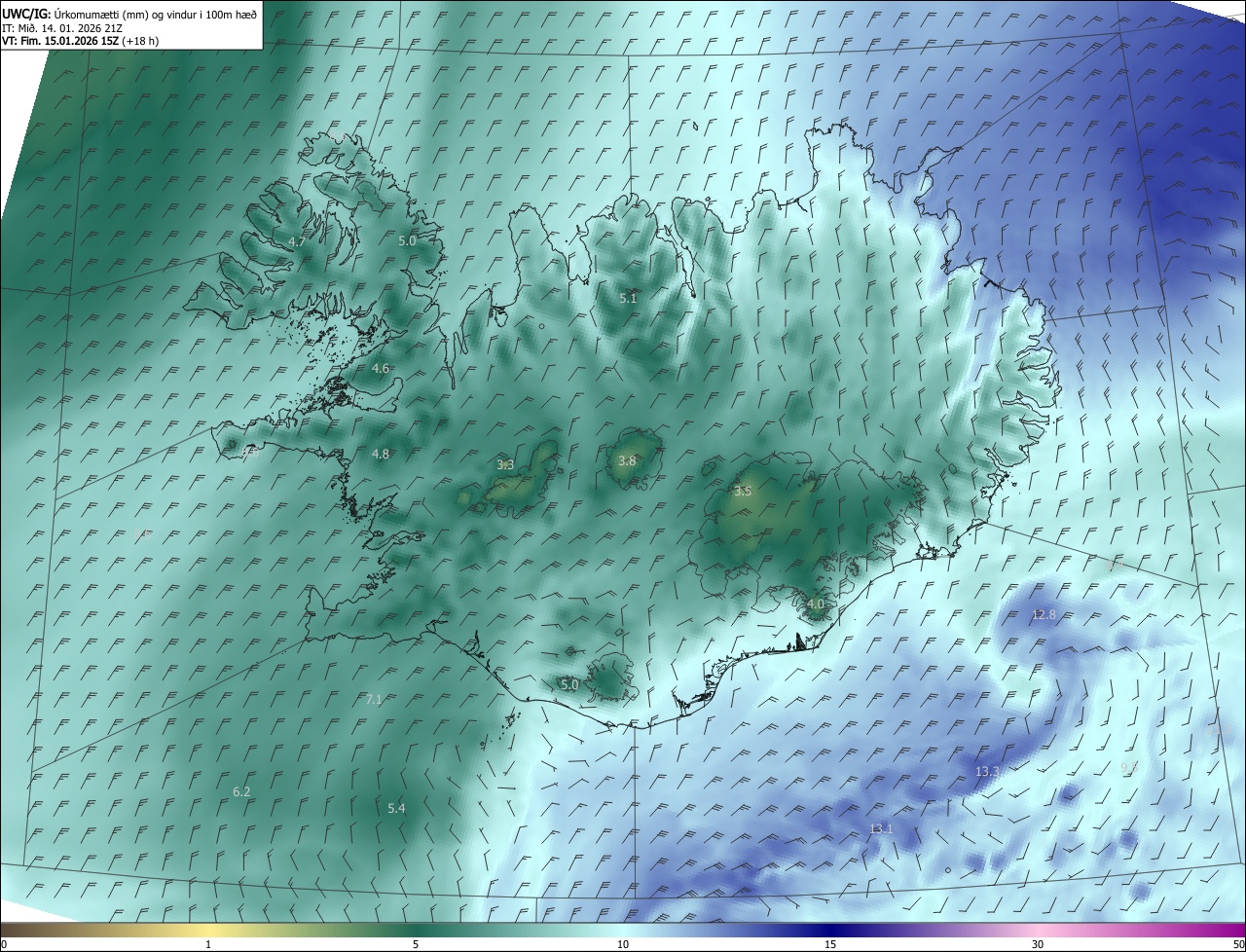Click the 7.1 precipitation value label

(x=374, y=699)
